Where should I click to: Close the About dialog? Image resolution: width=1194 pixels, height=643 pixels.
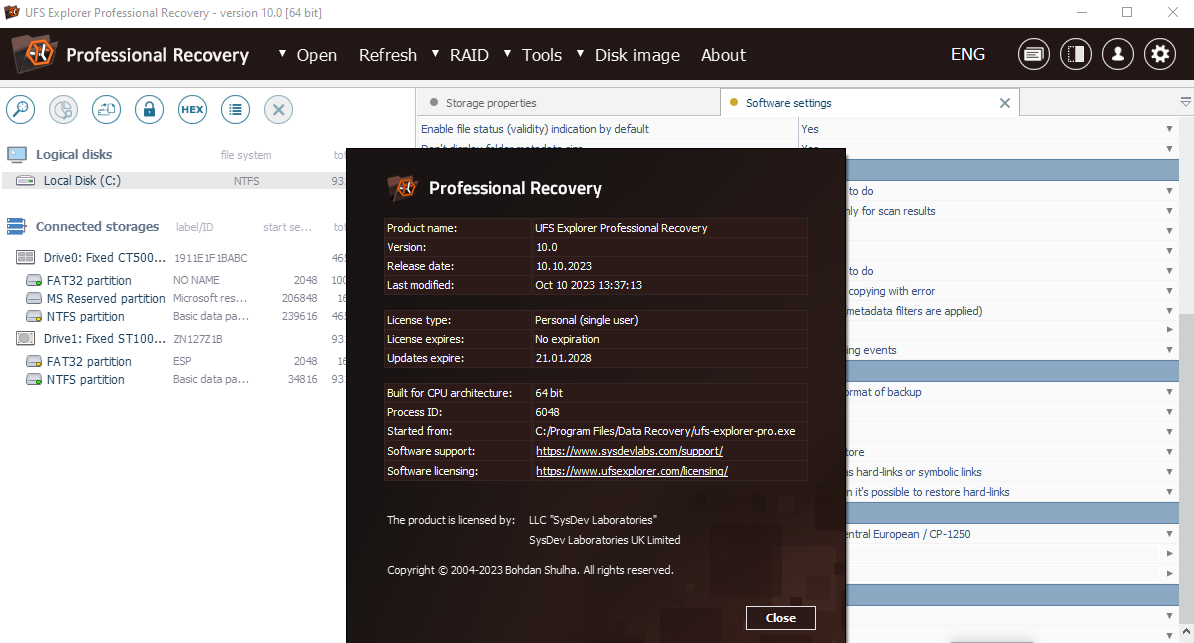[781, 618]
